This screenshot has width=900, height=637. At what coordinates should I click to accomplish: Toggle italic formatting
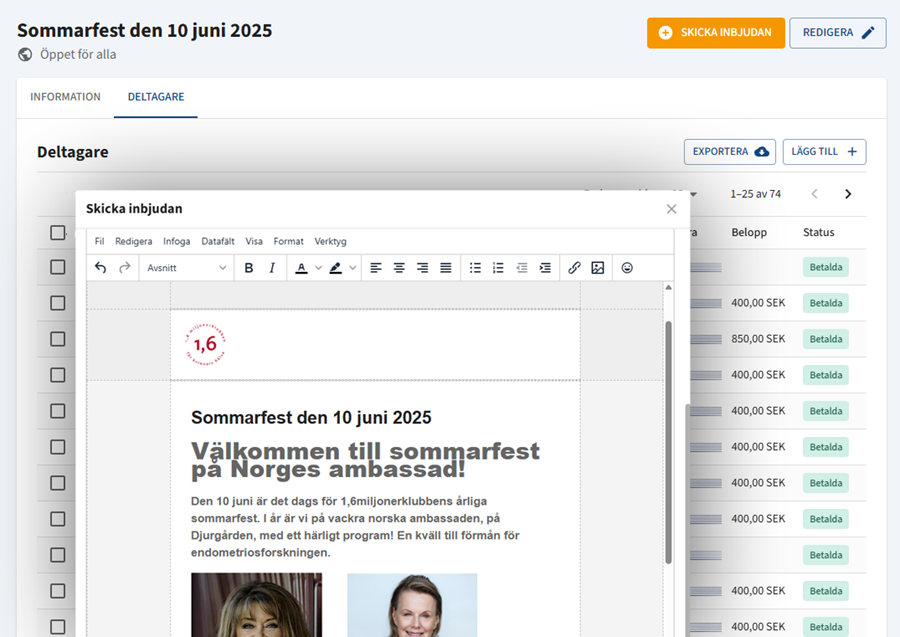coord(272,268)
